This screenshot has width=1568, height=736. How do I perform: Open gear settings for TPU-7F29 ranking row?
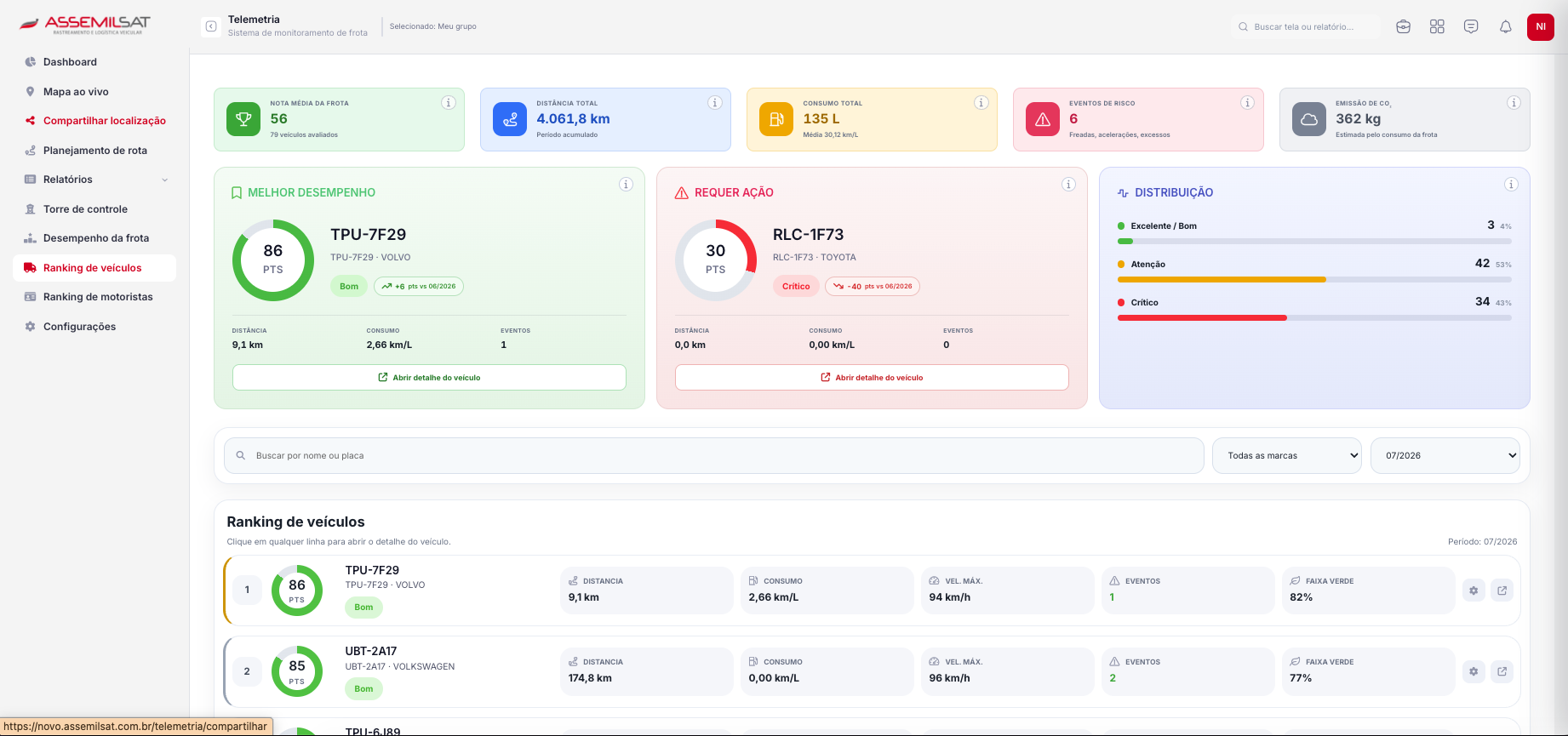[x=1474, y=590]
